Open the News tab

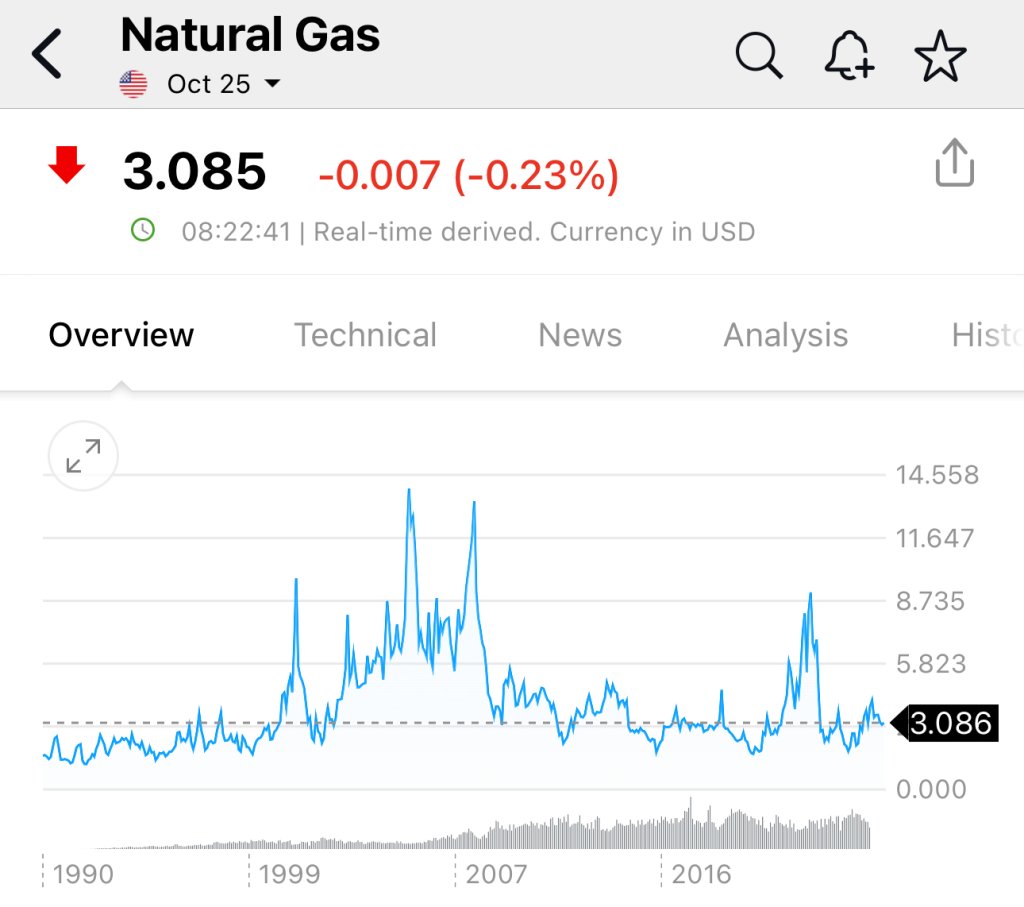[580, 335]
